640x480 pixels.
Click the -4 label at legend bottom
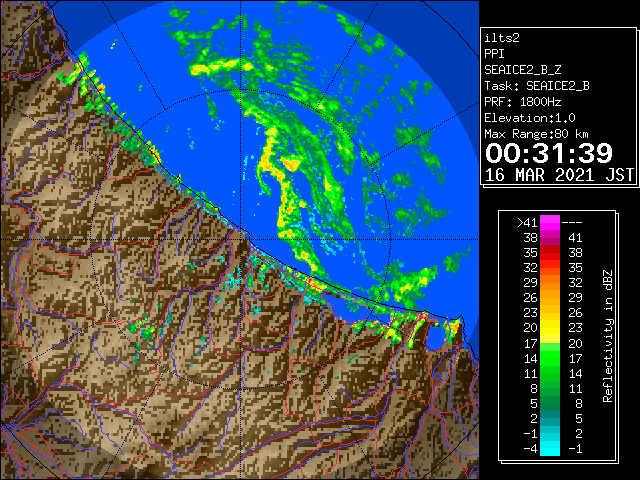530,449
